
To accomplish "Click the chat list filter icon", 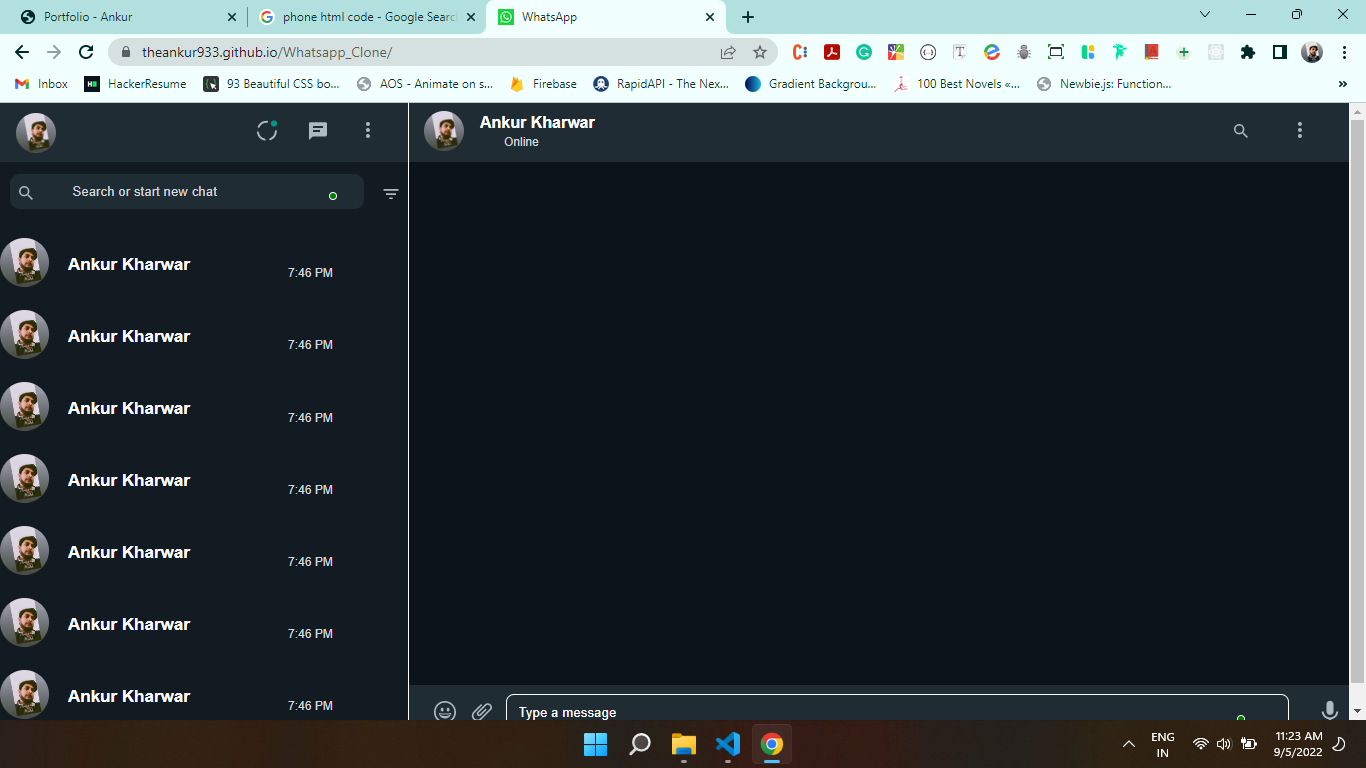I will 391,194.
